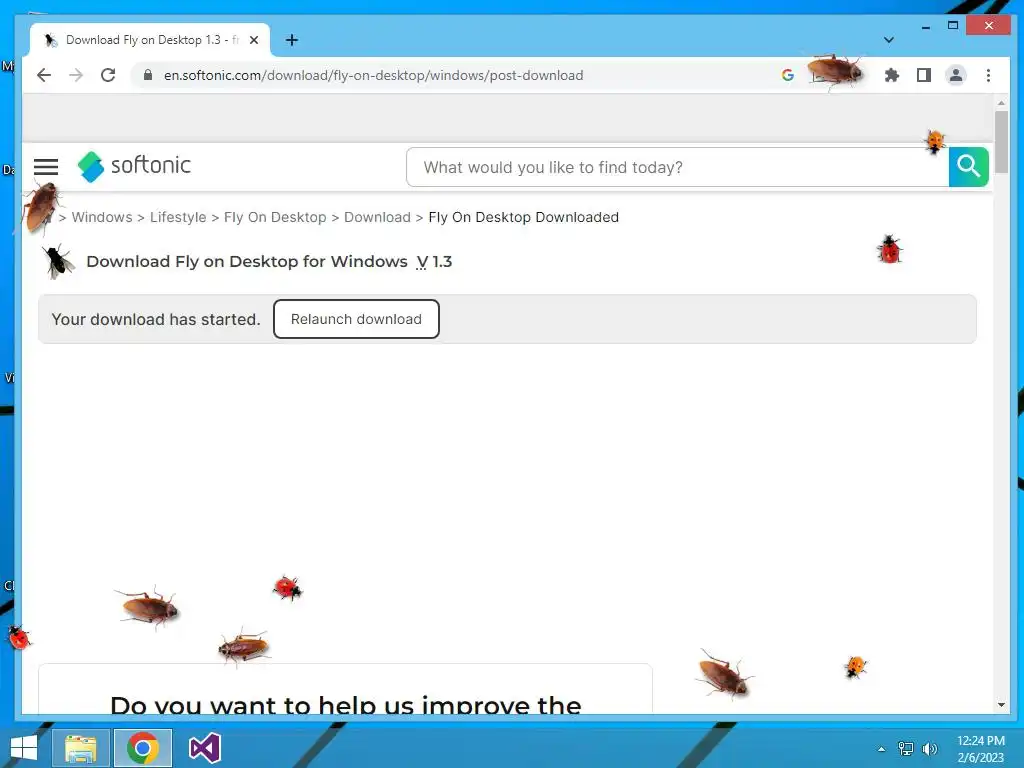1024x768 pixels.
Task: Click the page scrollbar's down arrow
Action: 1001,705
